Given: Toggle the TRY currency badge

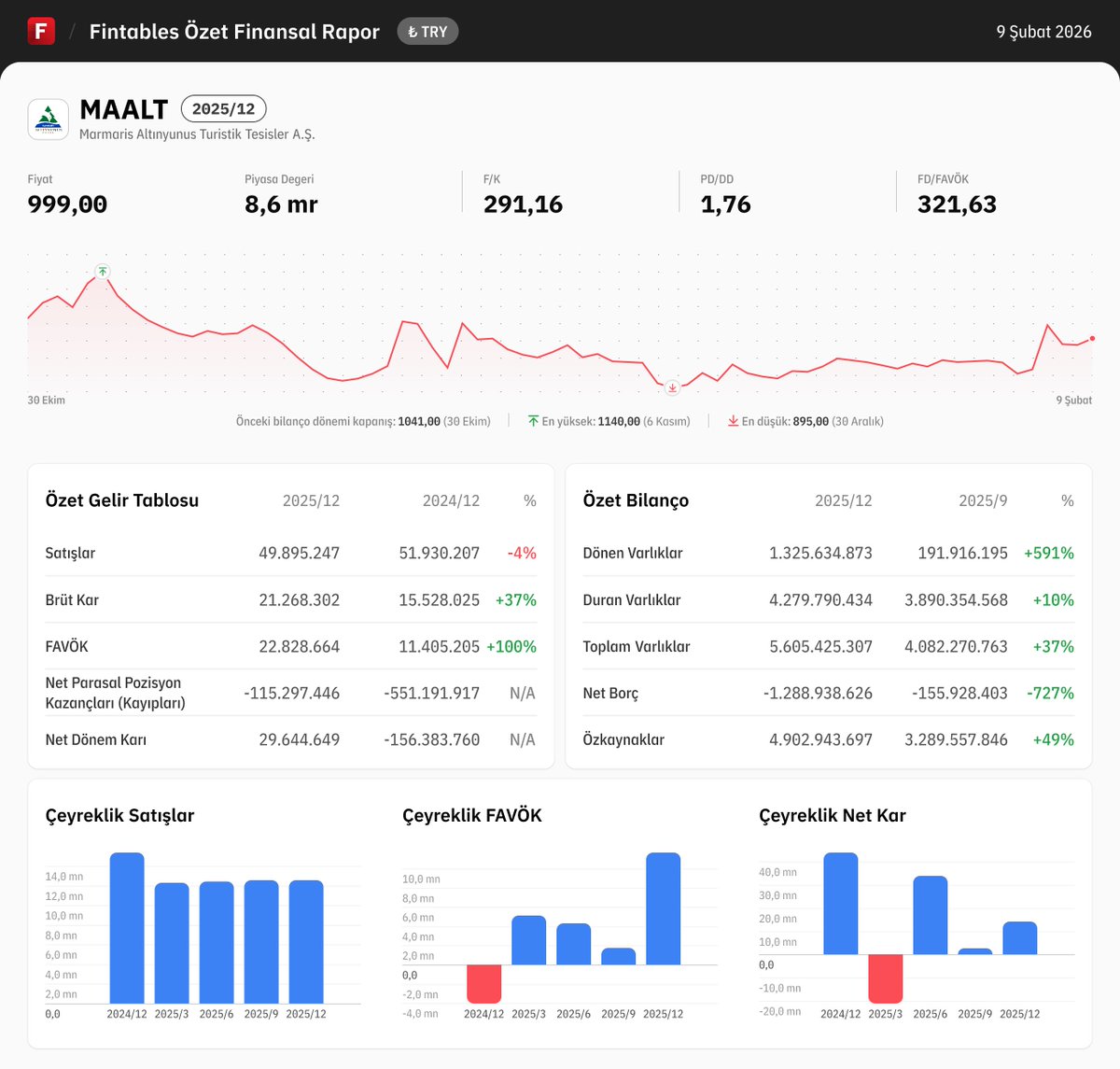Looking at the screenshot, I should pos(427,31).
